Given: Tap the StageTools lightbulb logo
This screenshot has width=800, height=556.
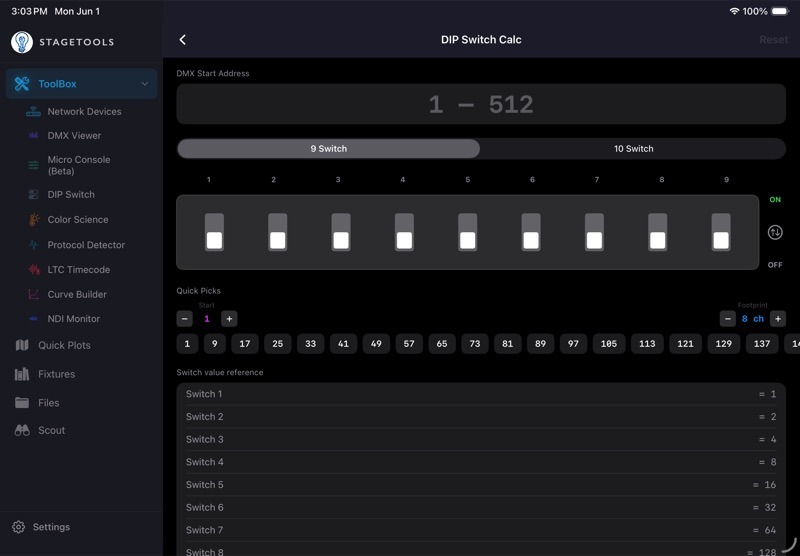Looking at the screenshot, I should 22,42.
